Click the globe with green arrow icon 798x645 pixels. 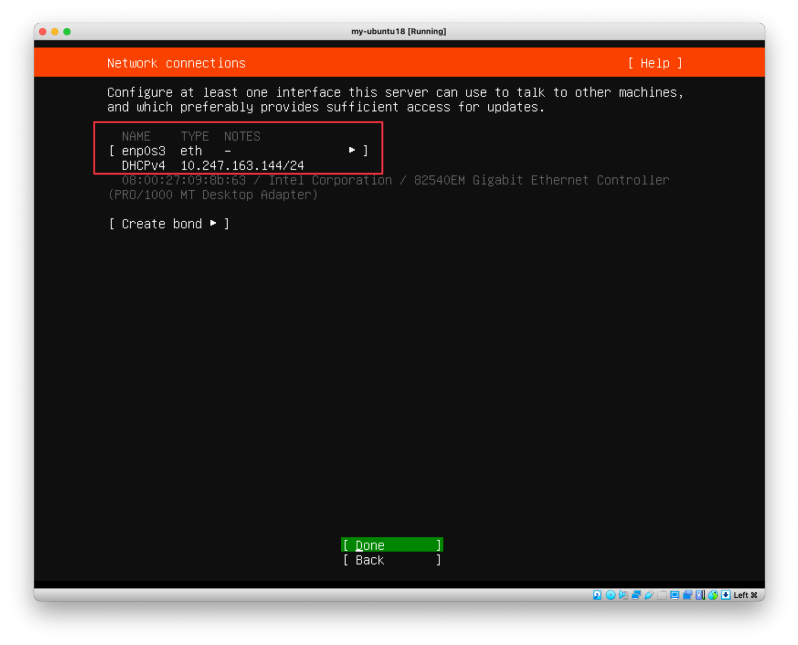coord(713,595)
